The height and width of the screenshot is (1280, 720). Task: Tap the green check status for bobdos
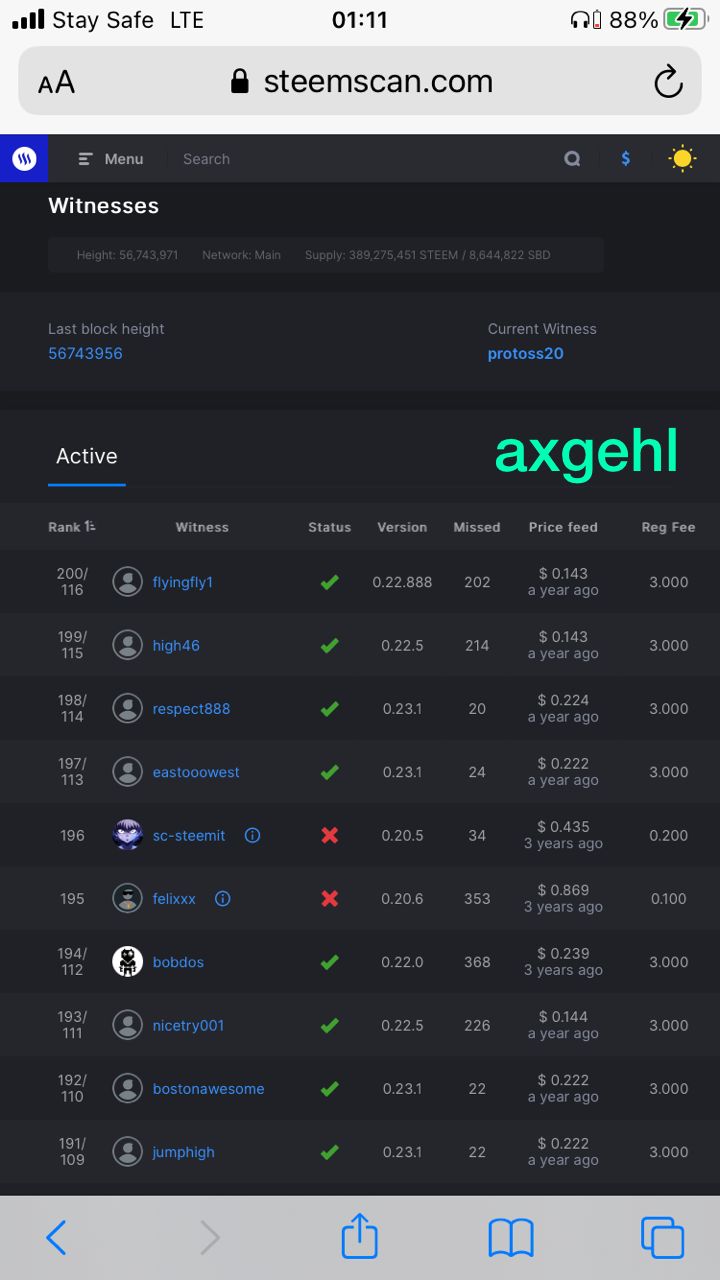329,962
